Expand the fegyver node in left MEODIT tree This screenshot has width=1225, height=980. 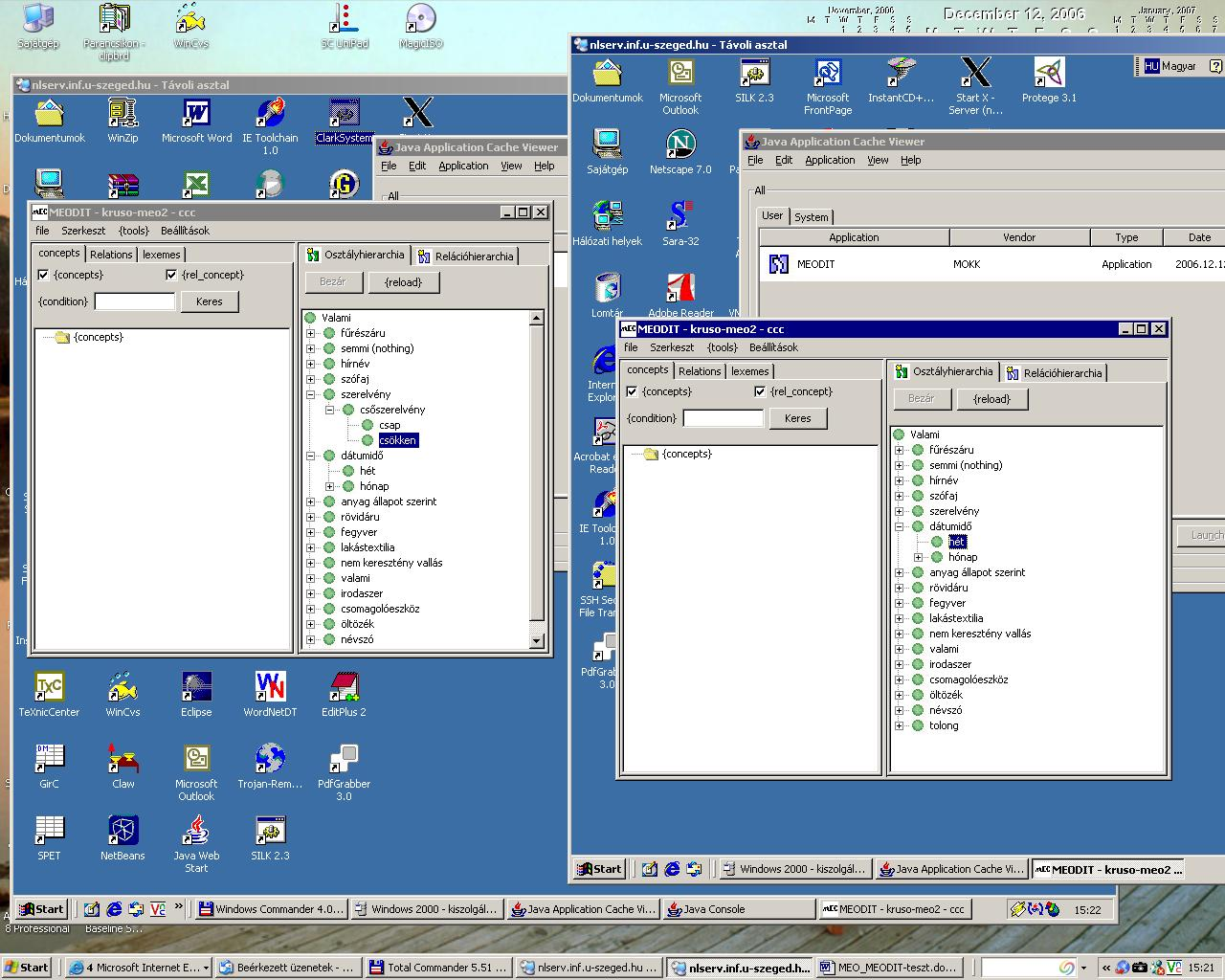point(310,532)
